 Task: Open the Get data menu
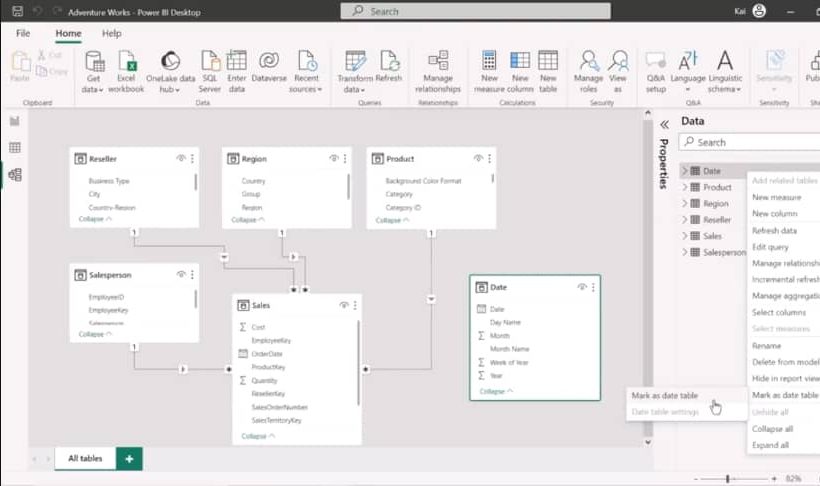tap(94, 72)
